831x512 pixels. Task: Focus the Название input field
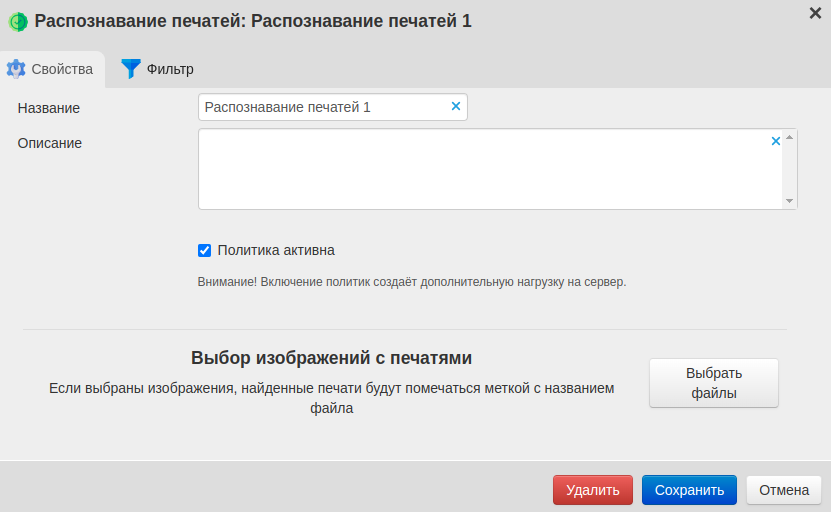point(320,107)
